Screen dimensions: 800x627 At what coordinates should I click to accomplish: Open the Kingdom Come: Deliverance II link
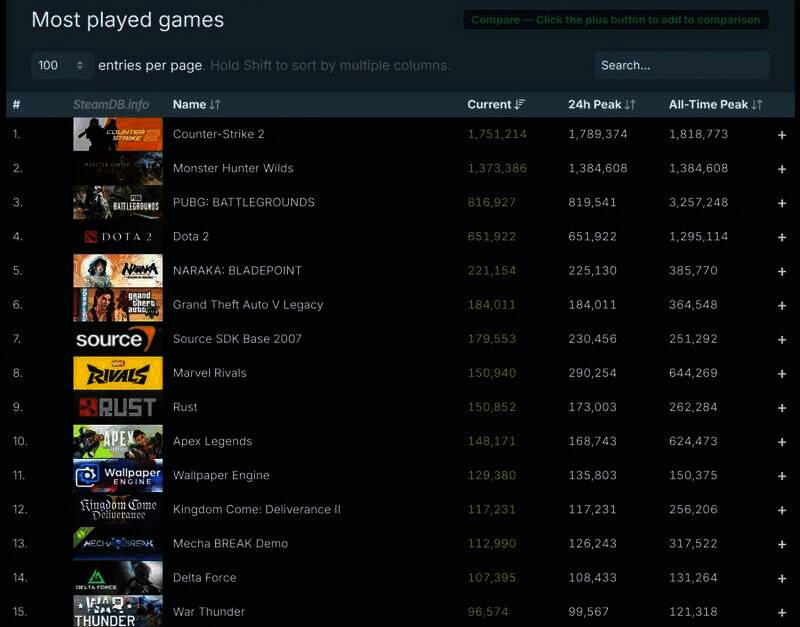(258, 509)
